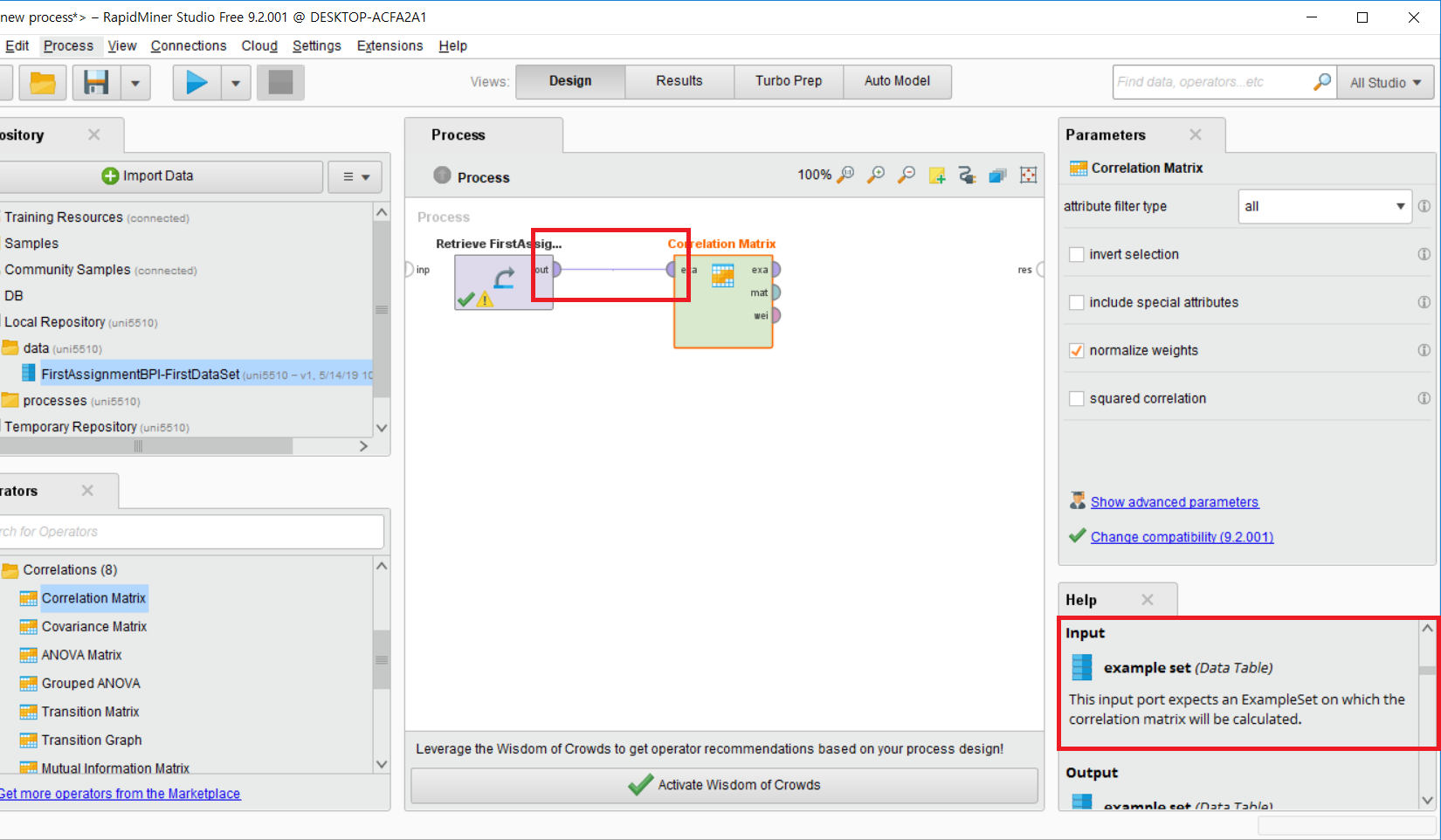Viewport: 1441px width, 840px height.
Task: Show info for attribute filter type
Action: click(x=1424, y=206)
